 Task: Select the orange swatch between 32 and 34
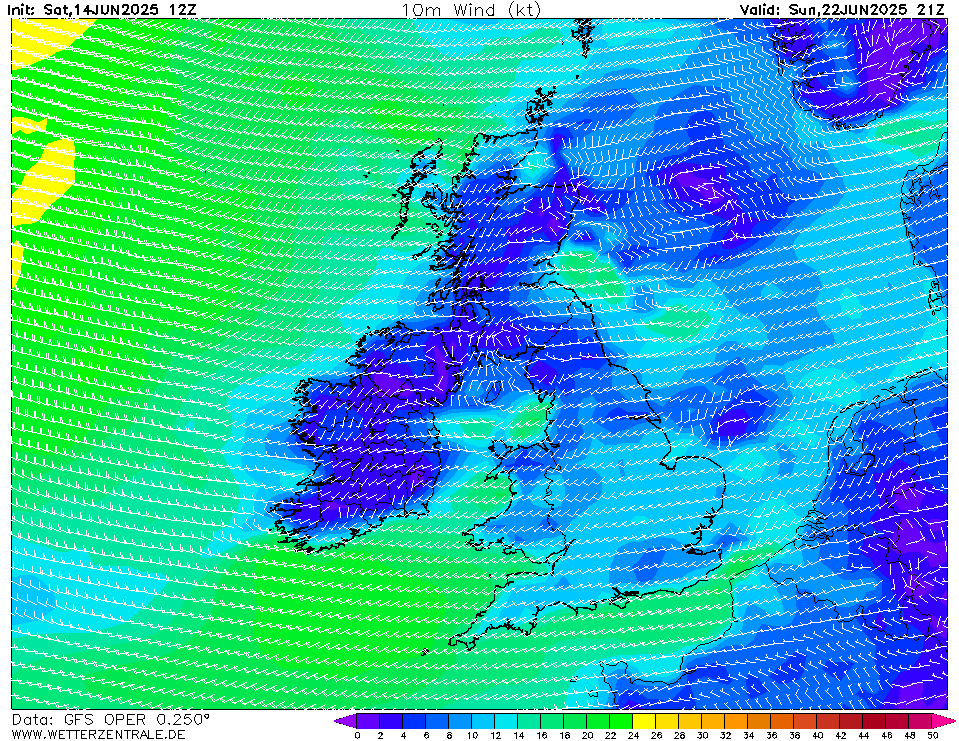pyautogui.click(x=736, y=721)
